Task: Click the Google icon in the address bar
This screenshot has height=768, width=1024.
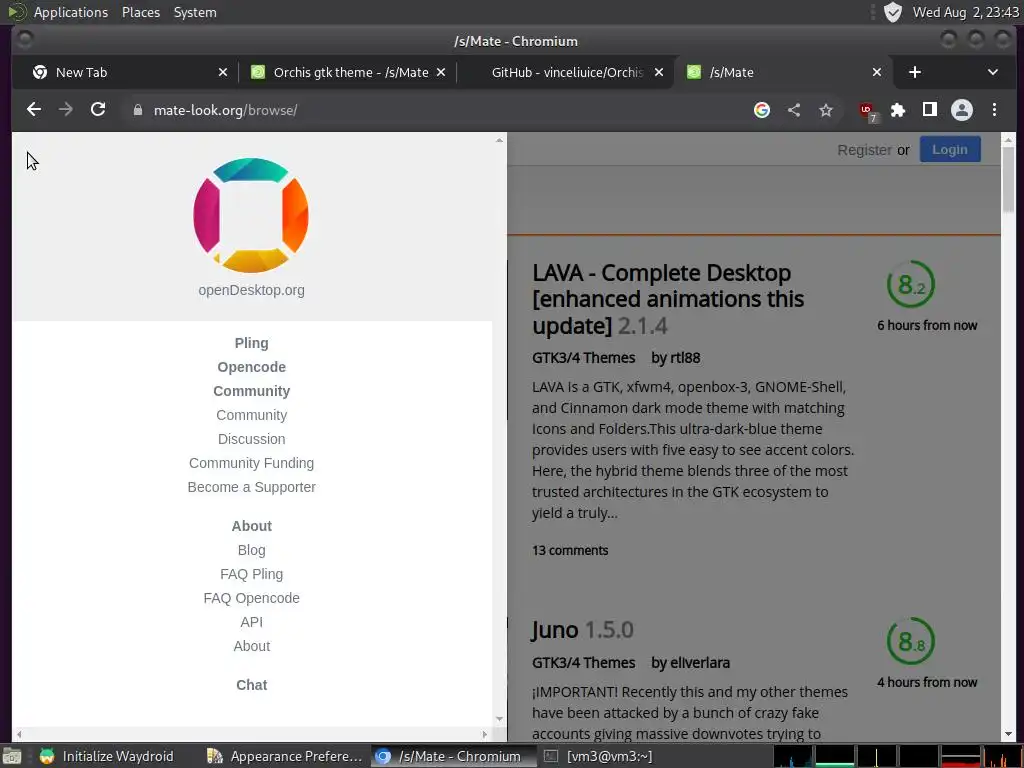Action: 761,110
